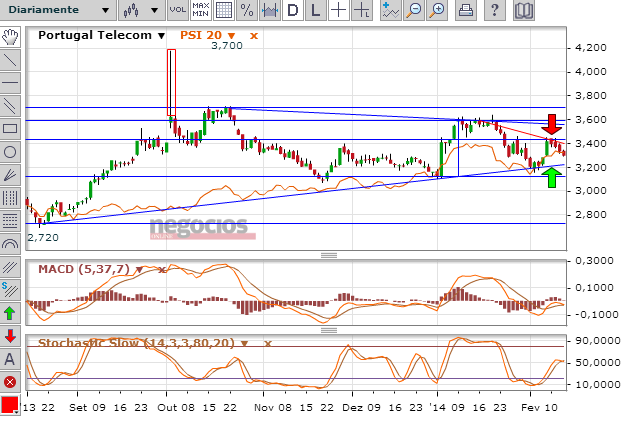Grab the splitter handle above Stochastic panel
The image size is (630, 421).
329,330
